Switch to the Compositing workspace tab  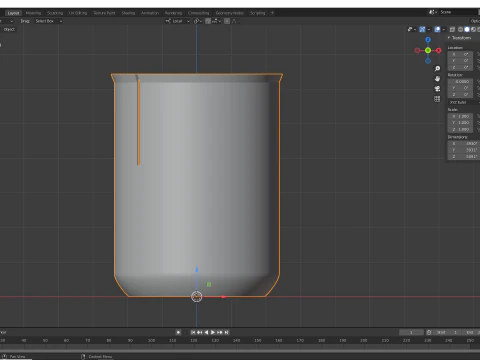click(199, 13)
